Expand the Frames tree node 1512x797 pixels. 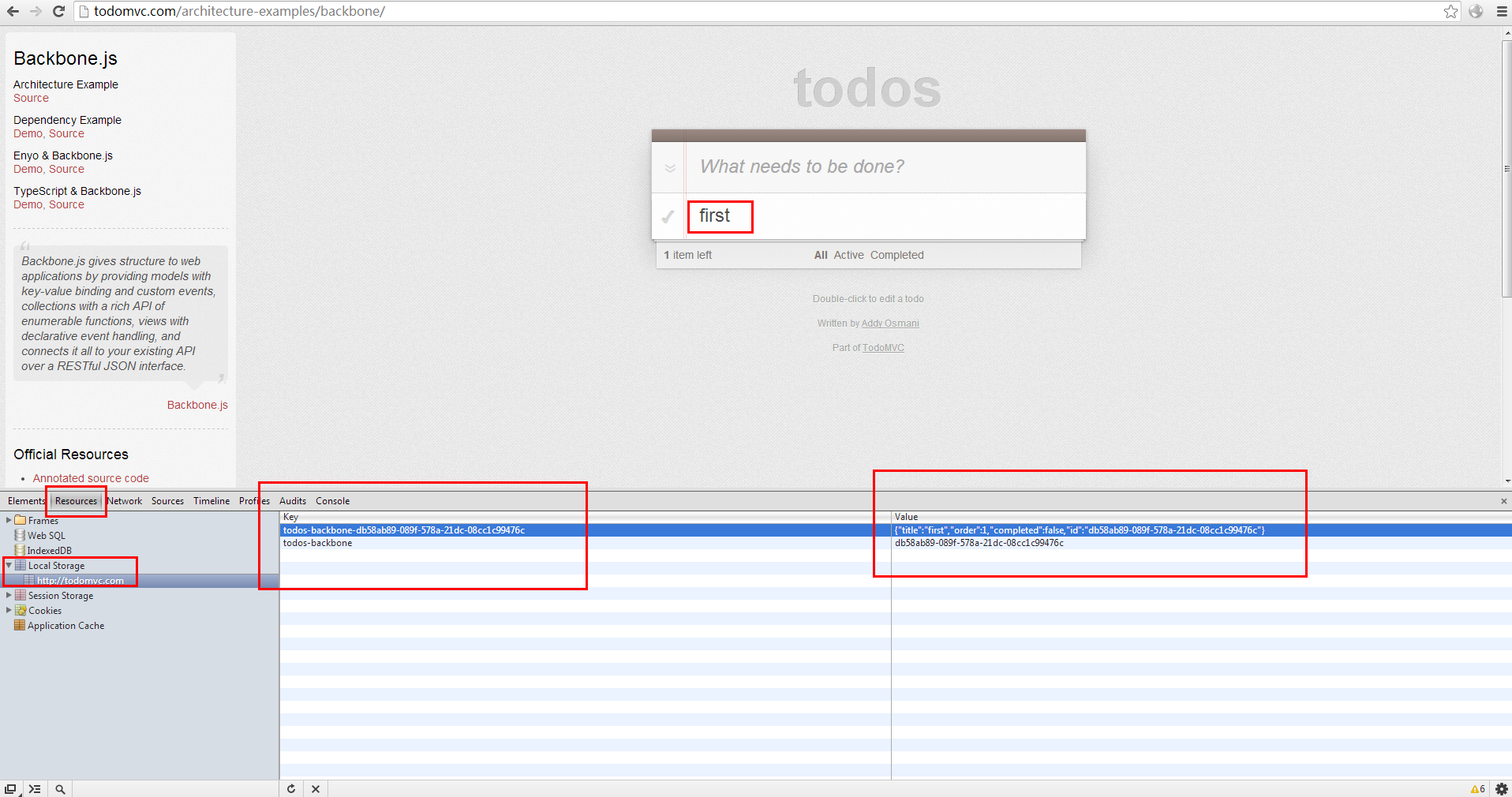click(9, 520)
